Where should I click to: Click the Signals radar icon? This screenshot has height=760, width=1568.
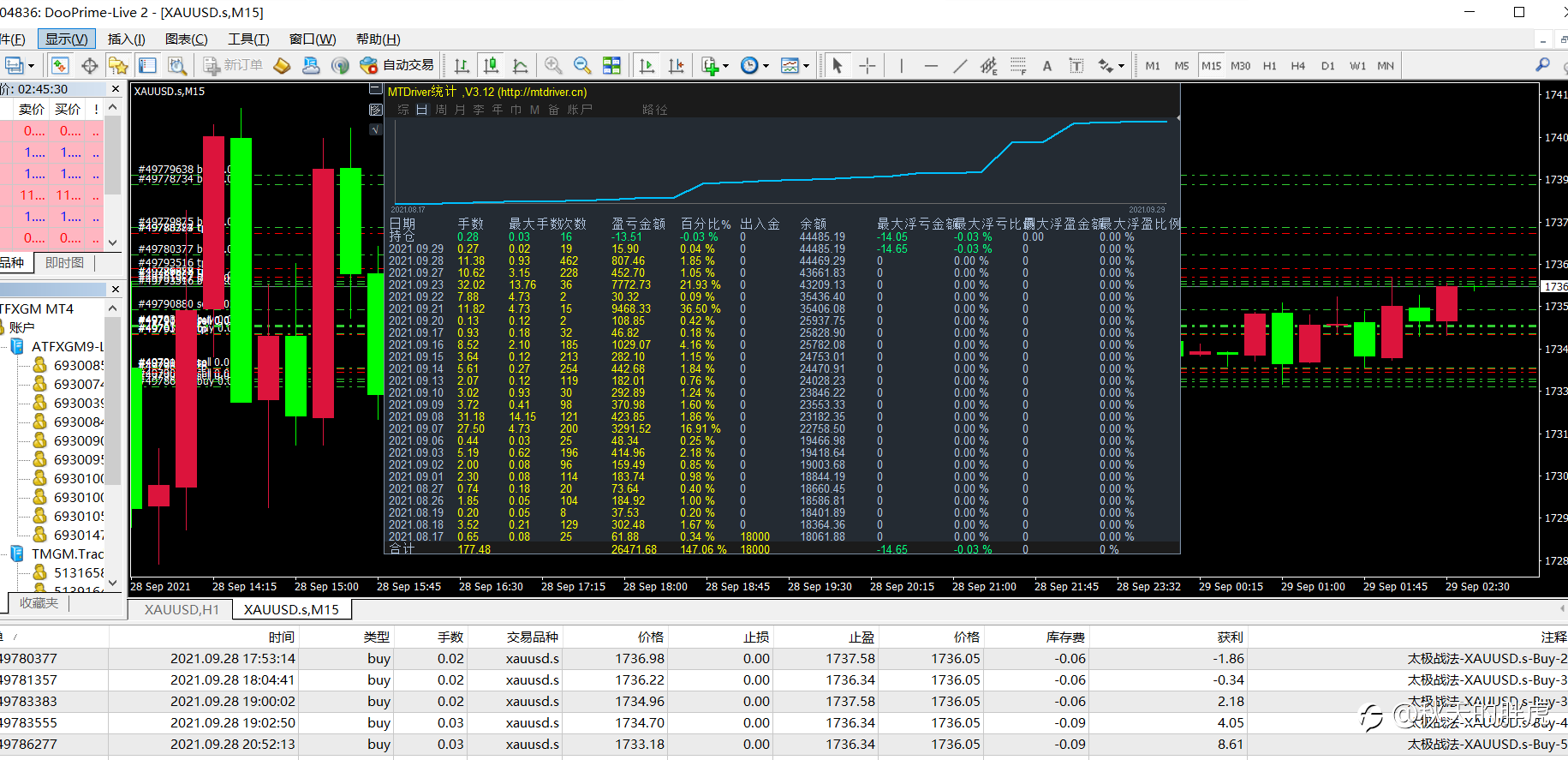(340, 65)
